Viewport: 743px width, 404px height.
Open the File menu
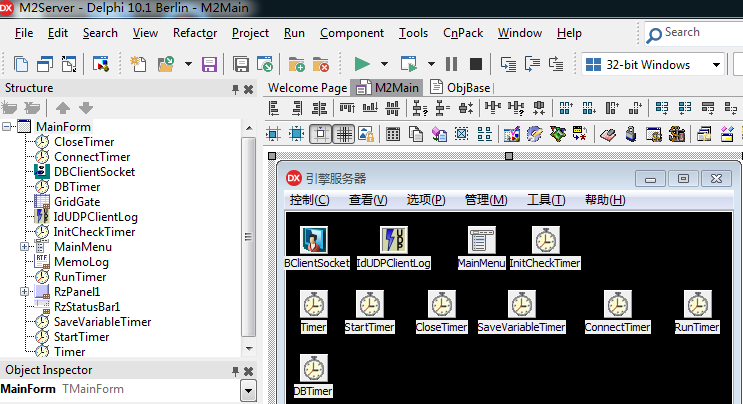tap(24, 33)
